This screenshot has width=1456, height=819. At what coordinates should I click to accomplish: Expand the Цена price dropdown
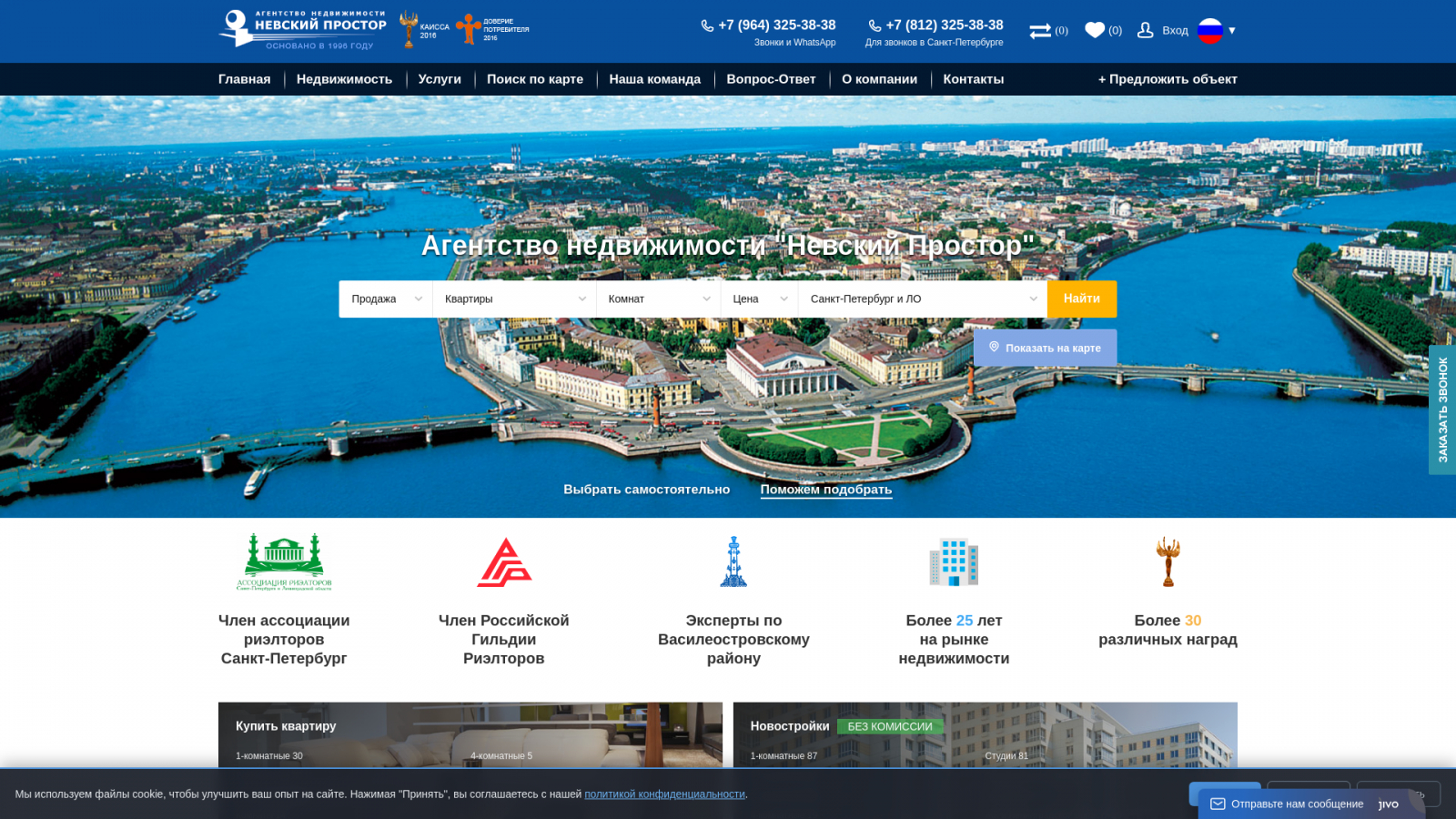tap(760, 299)
